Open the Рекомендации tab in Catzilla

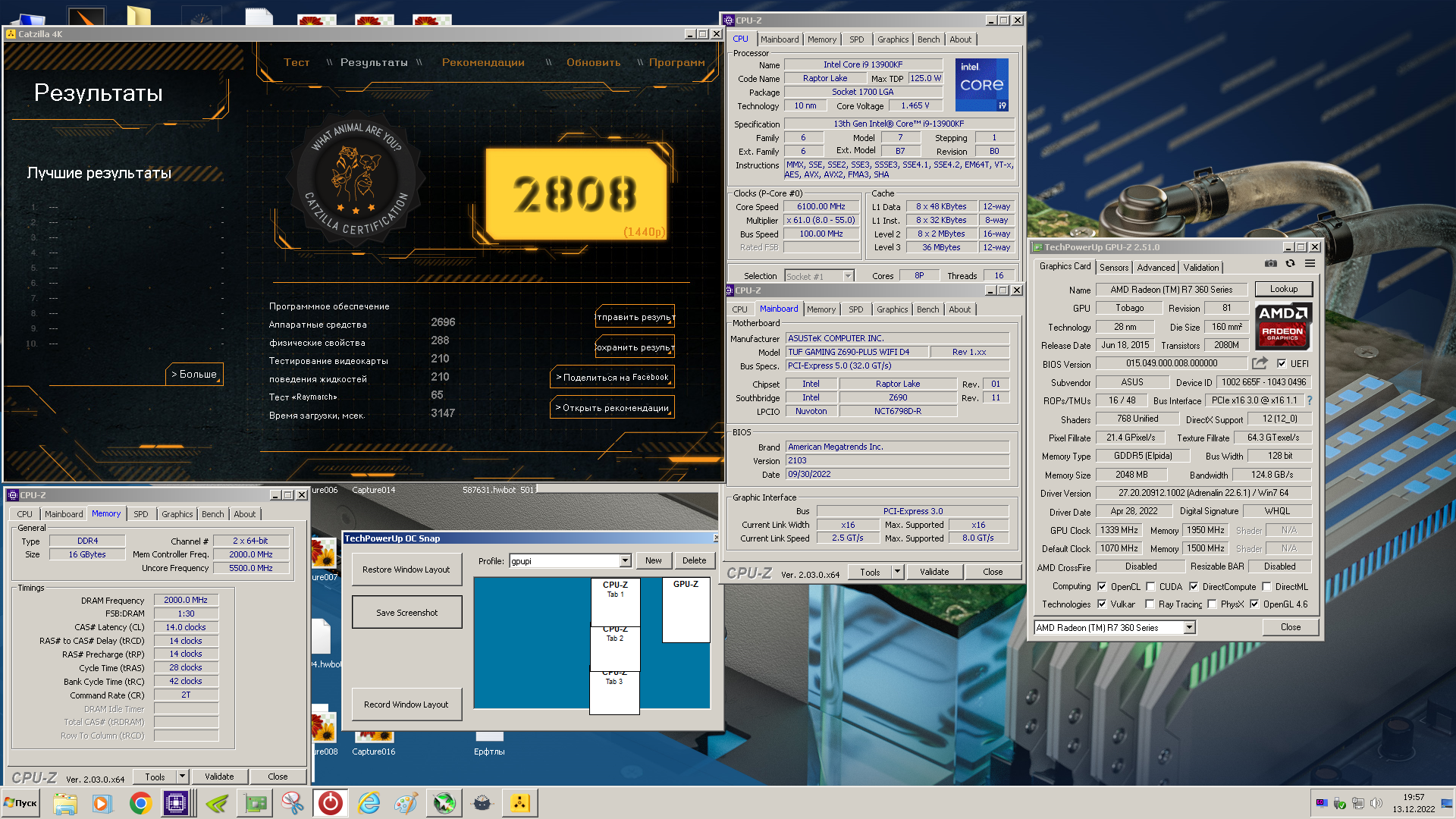tap(483, 62)
